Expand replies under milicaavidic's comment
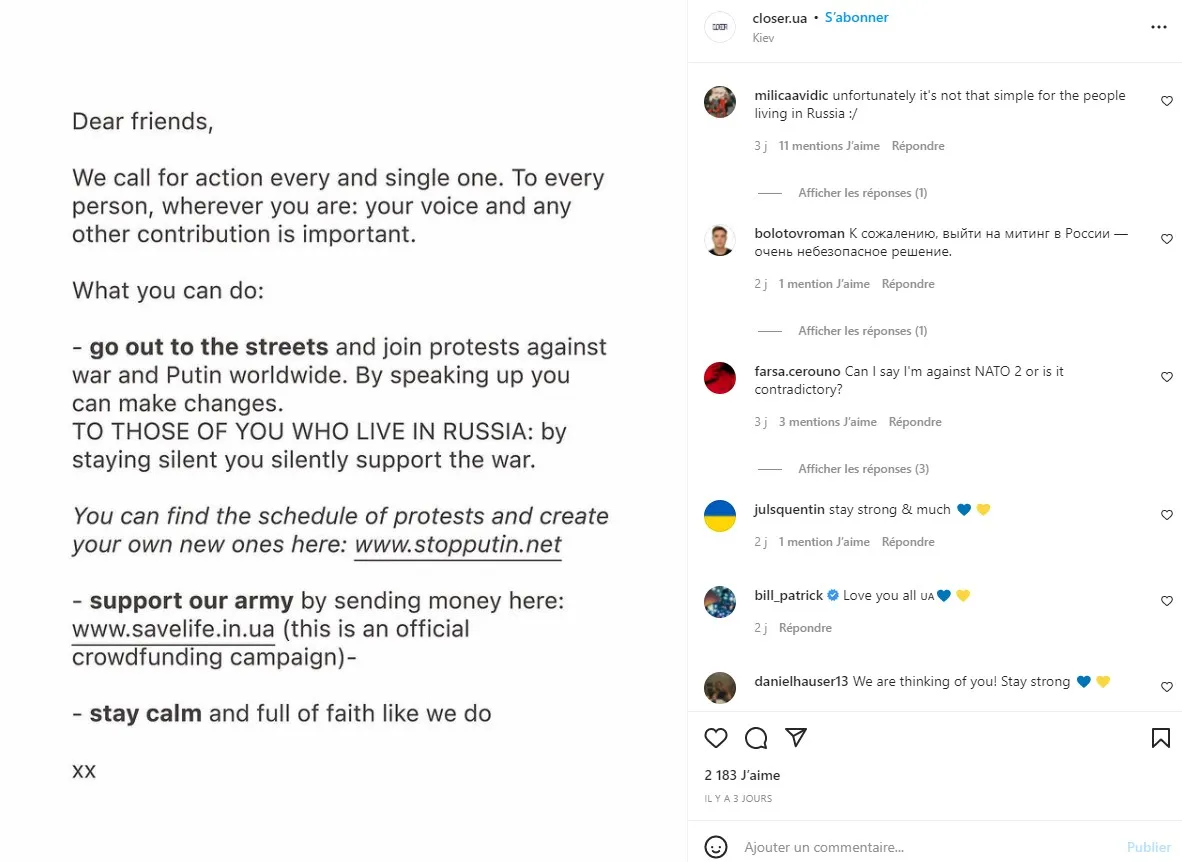 point(862,193)
